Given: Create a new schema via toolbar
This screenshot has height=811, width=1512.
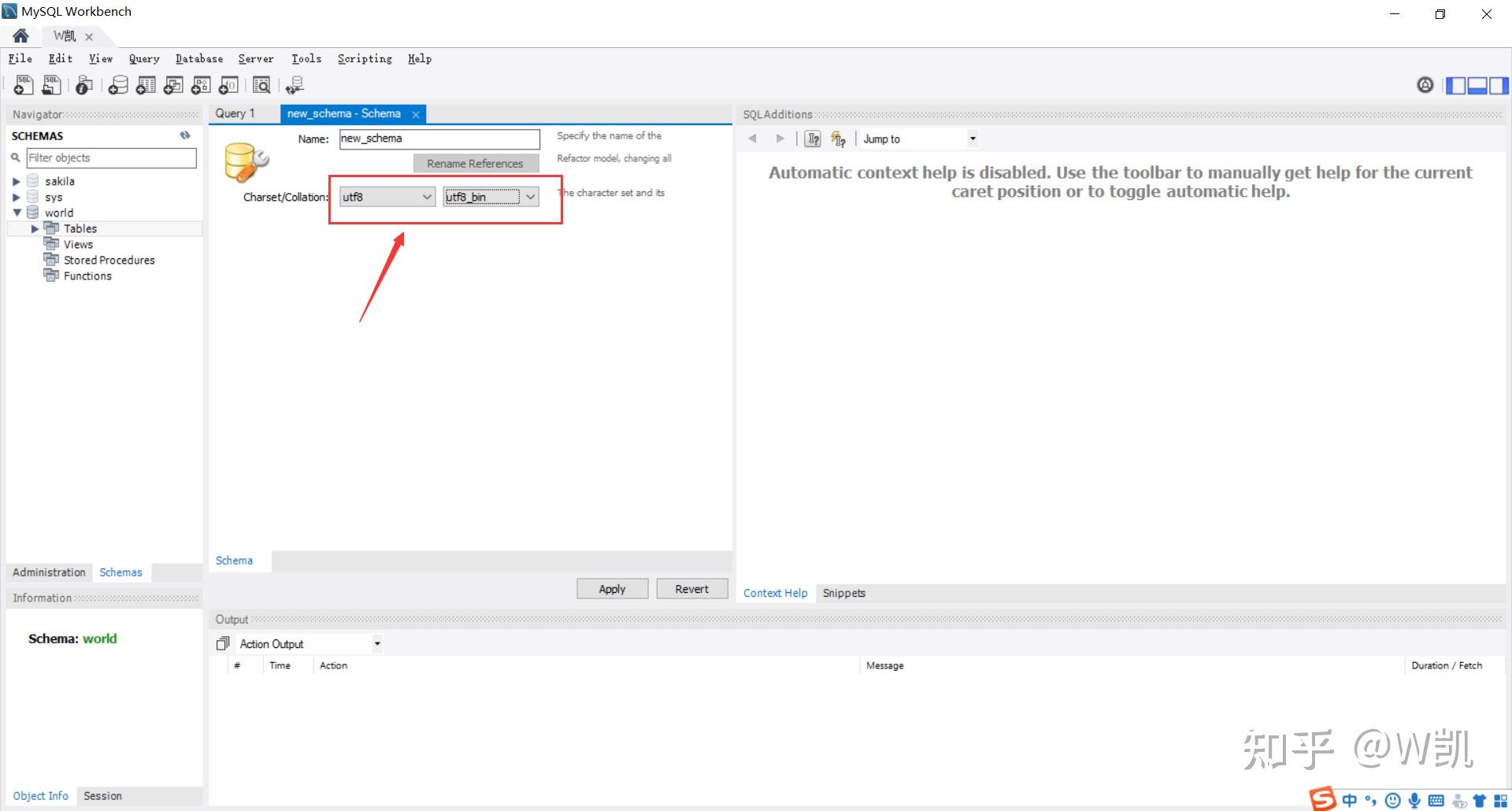Looking at the screenshot, I should (x=118, y=85).
